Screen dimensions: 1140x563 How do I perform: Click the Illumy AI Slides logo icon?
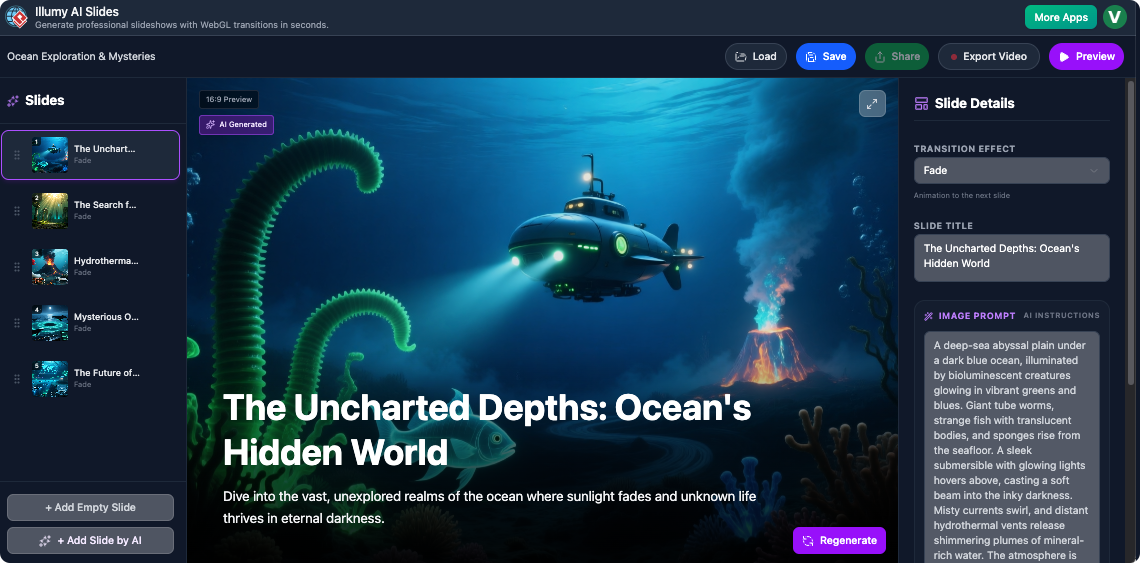click(17, 17)
